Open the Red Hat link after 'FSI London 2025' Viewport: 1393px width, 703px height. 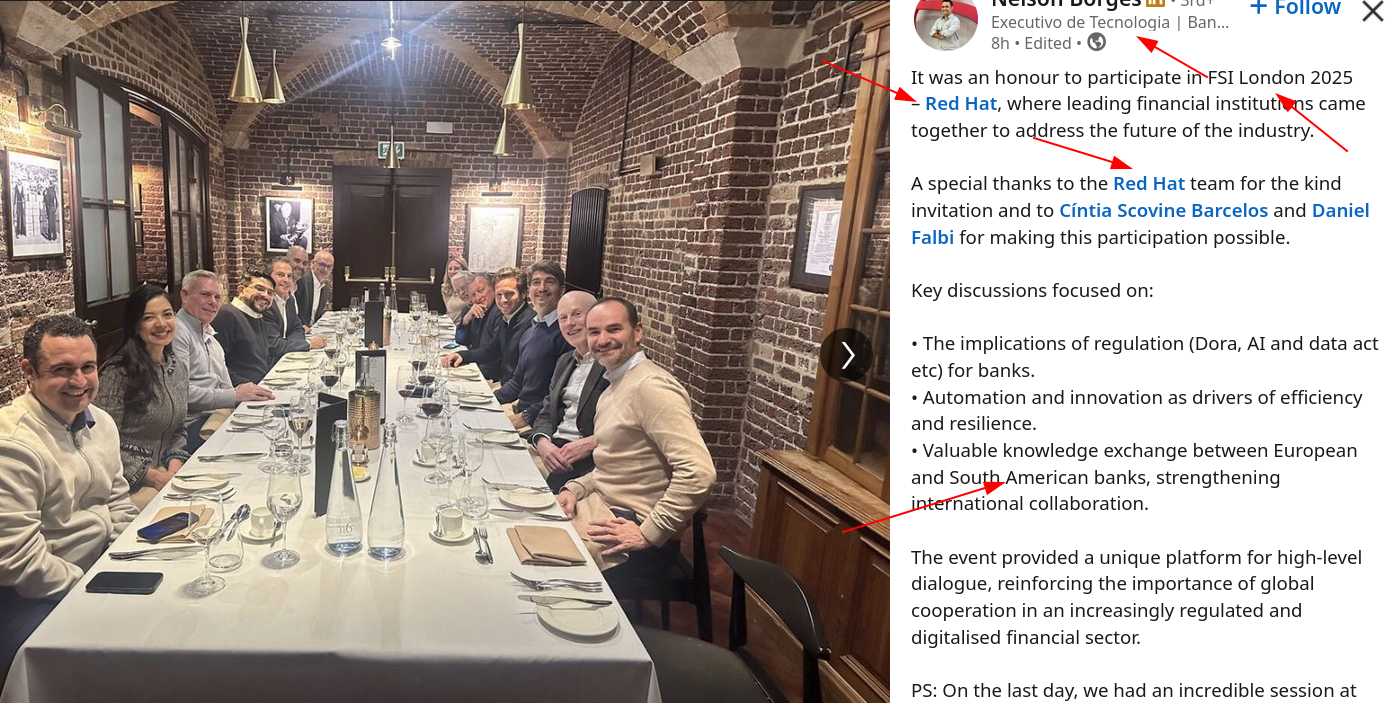[x=961, y=104]
